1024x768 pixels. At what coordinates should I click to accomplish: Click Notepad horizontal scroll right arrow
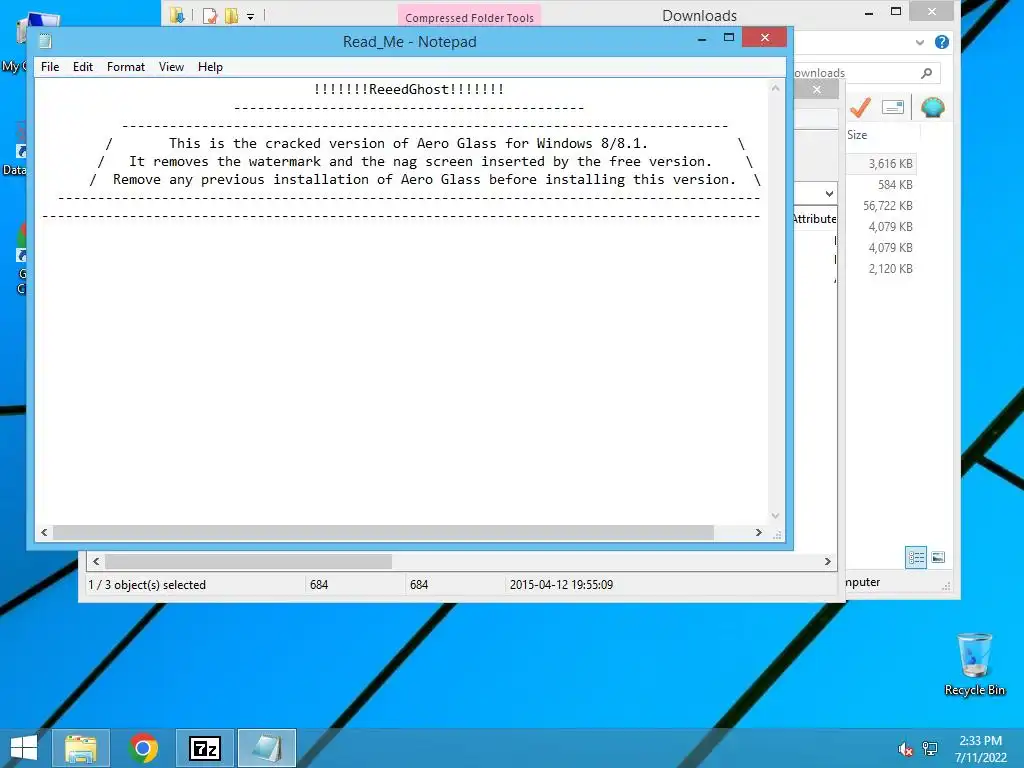758,532
